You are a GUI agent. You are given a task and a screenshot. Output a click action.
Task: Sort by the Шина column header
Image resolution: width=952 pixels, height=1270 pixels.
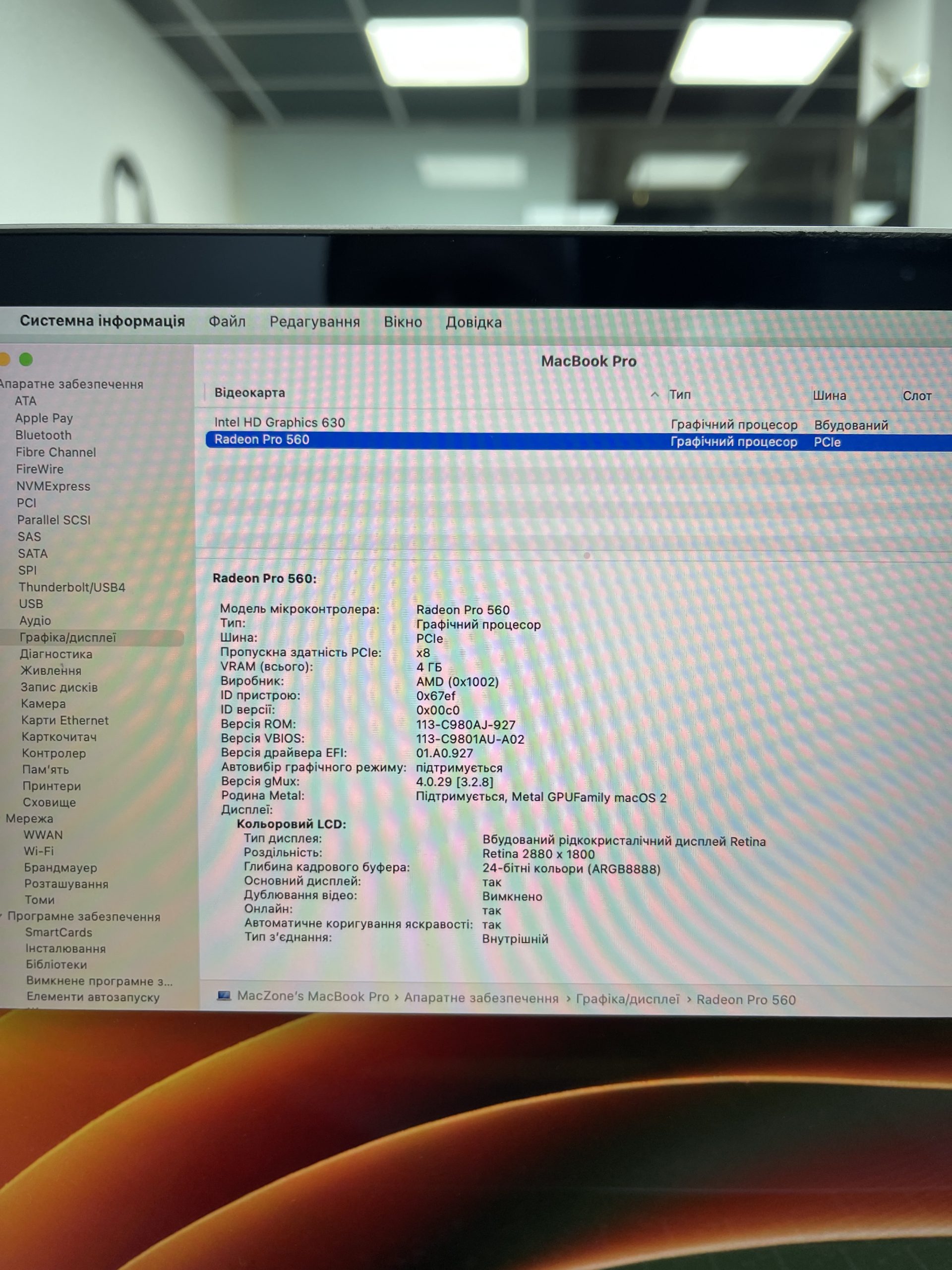tap(829, 395)
